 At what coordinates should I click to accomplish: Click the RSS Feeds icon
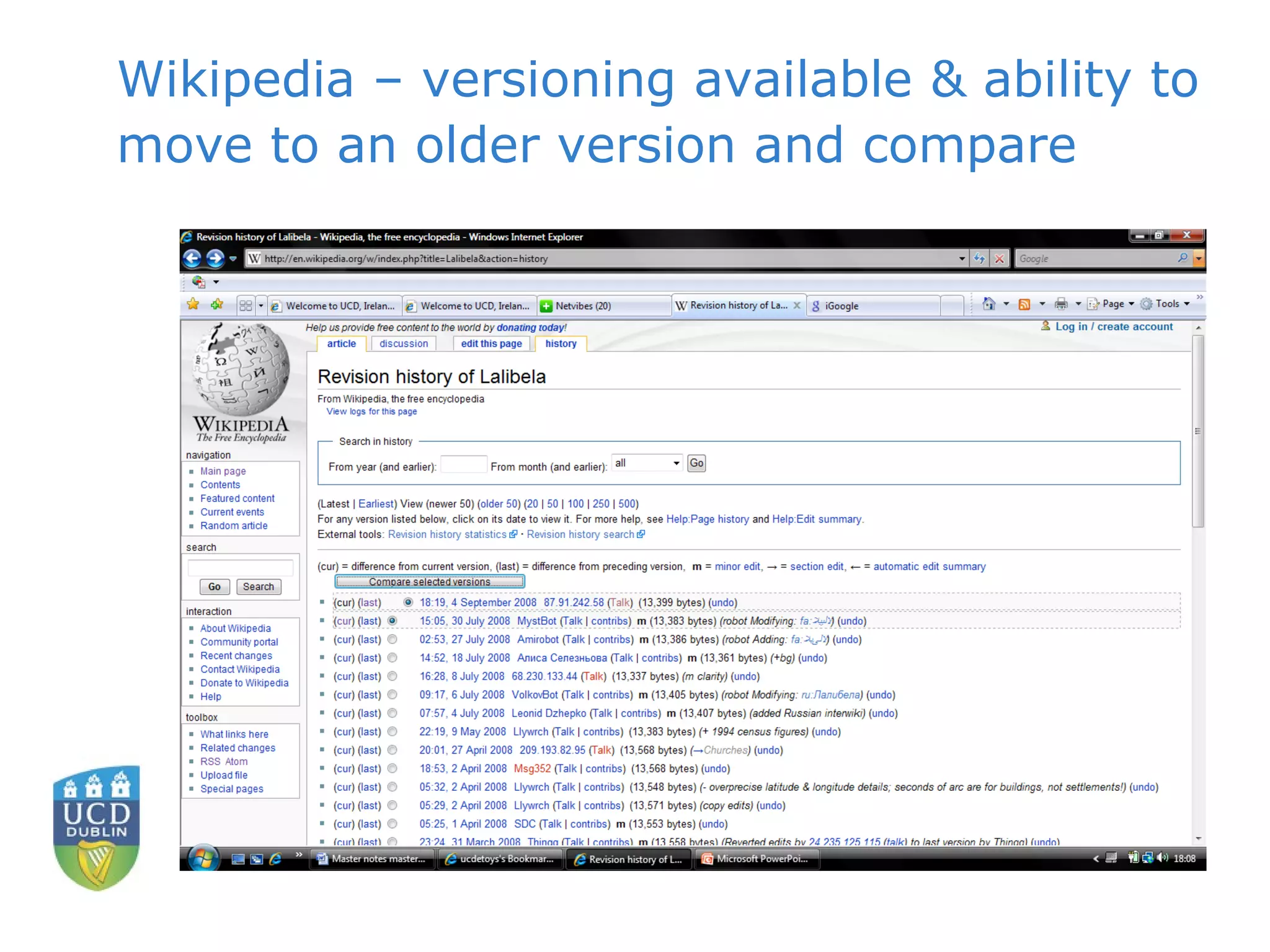pyautogui.click(x=1024, y=304)
